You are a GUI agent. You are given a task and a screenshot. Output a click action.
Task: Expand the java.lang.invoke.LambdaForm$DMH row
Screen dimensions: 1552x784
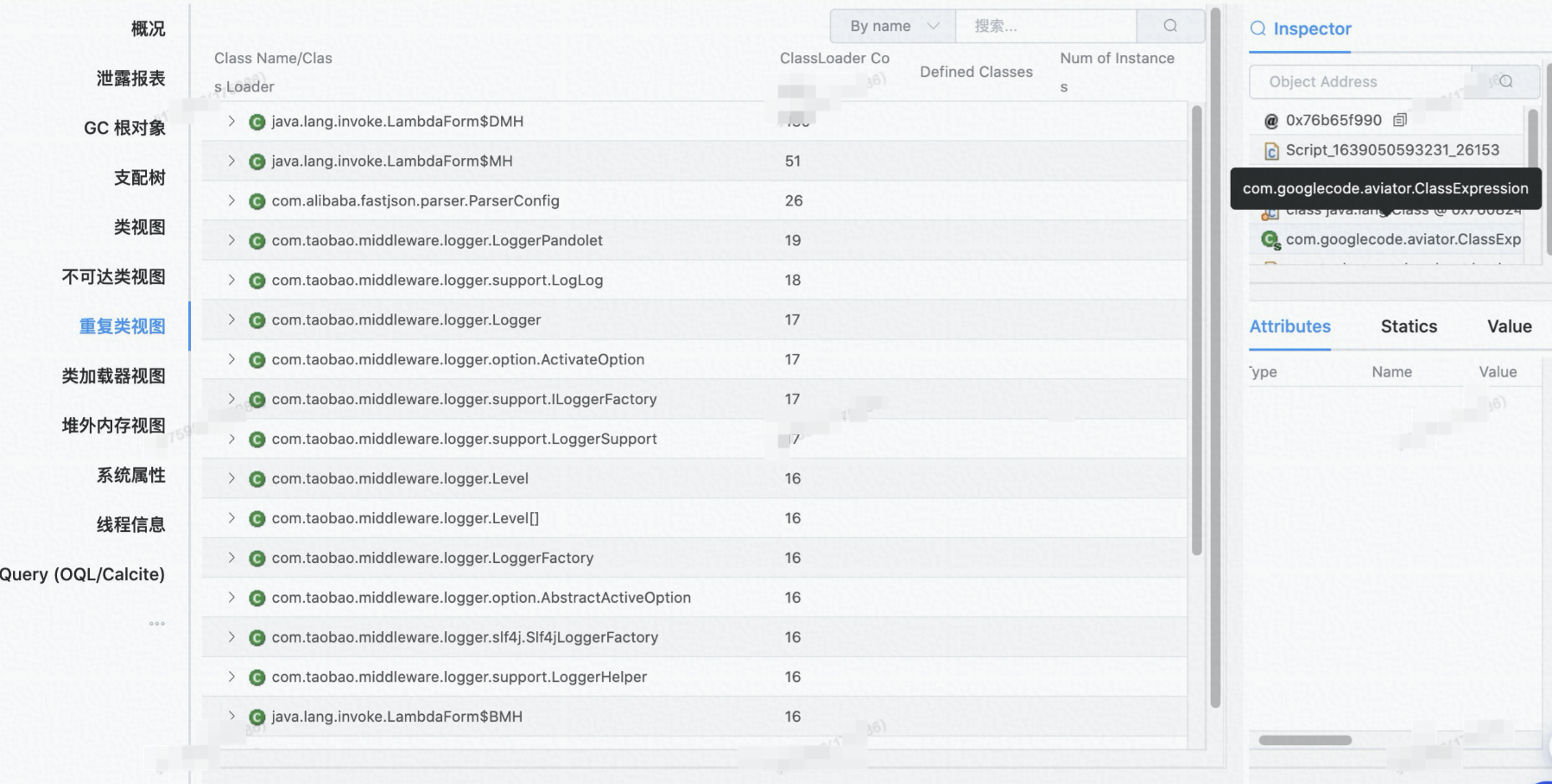(x=231, y=121)
